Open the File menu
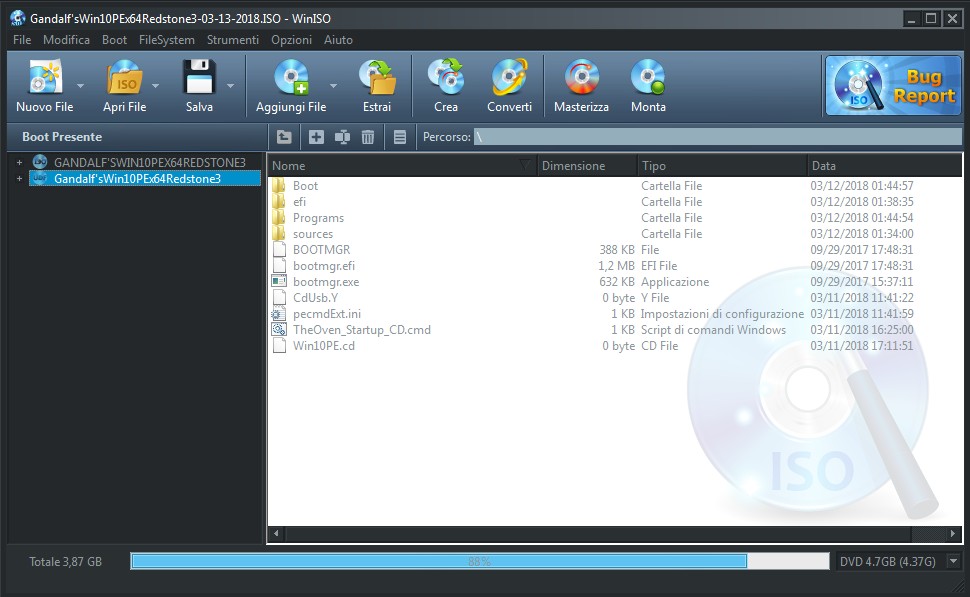The width and height of the screenshot is (970, 597). [x=22, y=40]
